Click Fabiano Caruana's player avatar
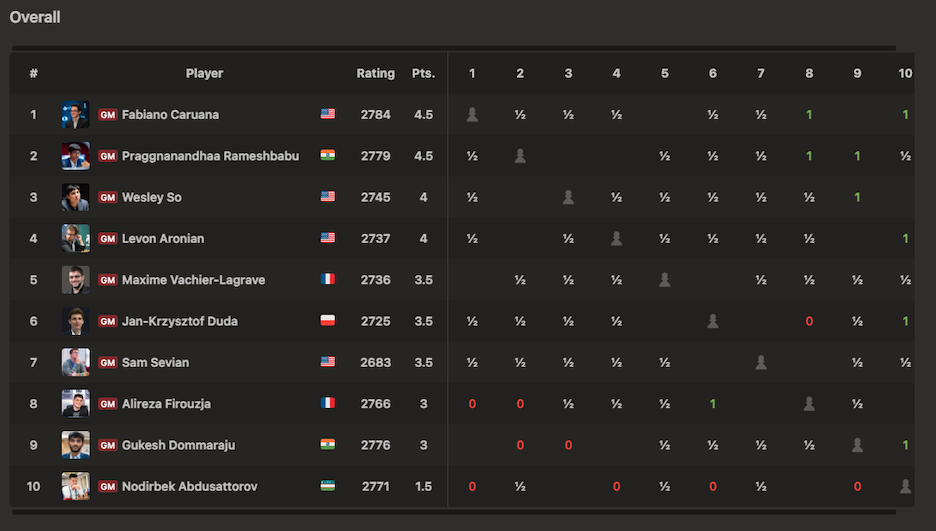The width and height of the screenshot is (936, 531). (75, 114)
